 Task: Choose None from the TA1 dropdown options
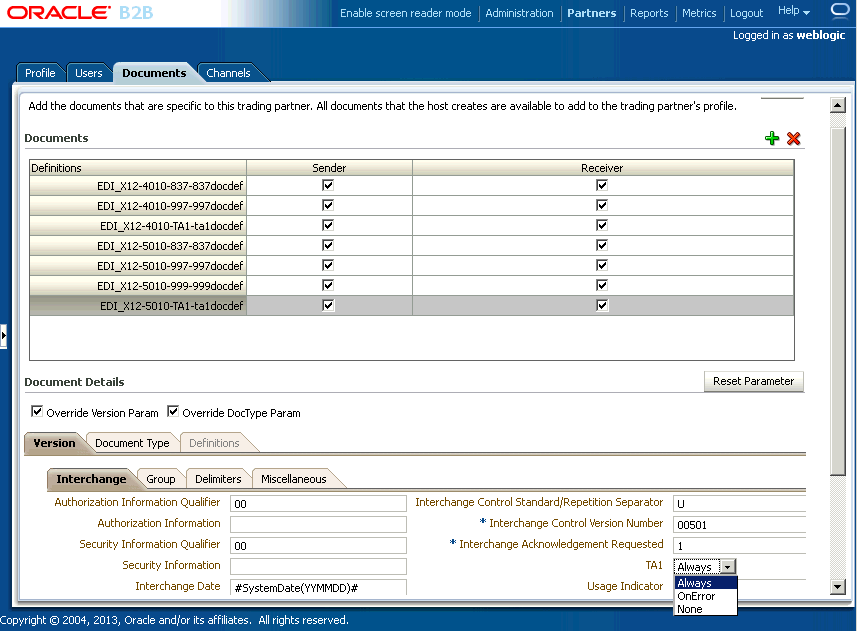coord(690,609)
